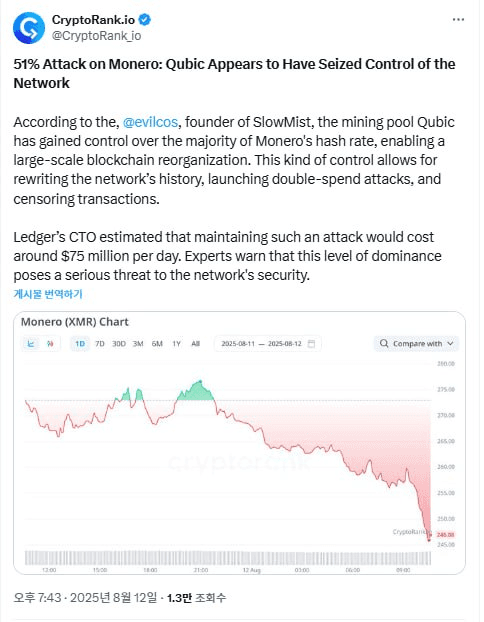The image size is (484, 622).
Task: Open the @CryptoRank_io handle
Action: tap(96, 36)
